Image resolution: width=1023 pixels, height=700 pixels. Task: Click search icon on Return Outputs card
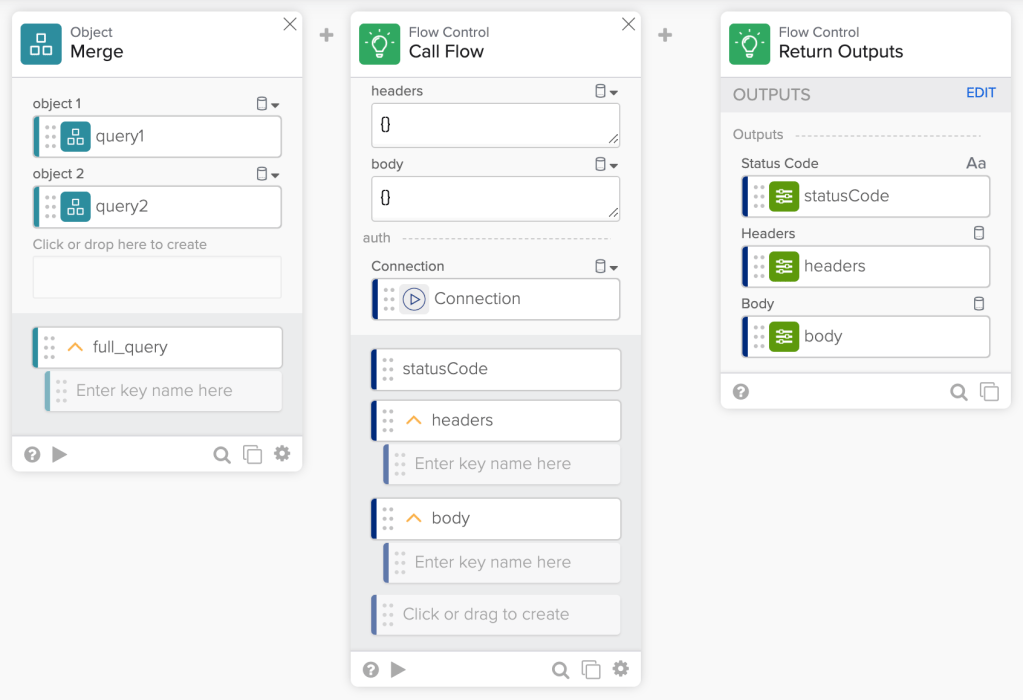point(958,392)
